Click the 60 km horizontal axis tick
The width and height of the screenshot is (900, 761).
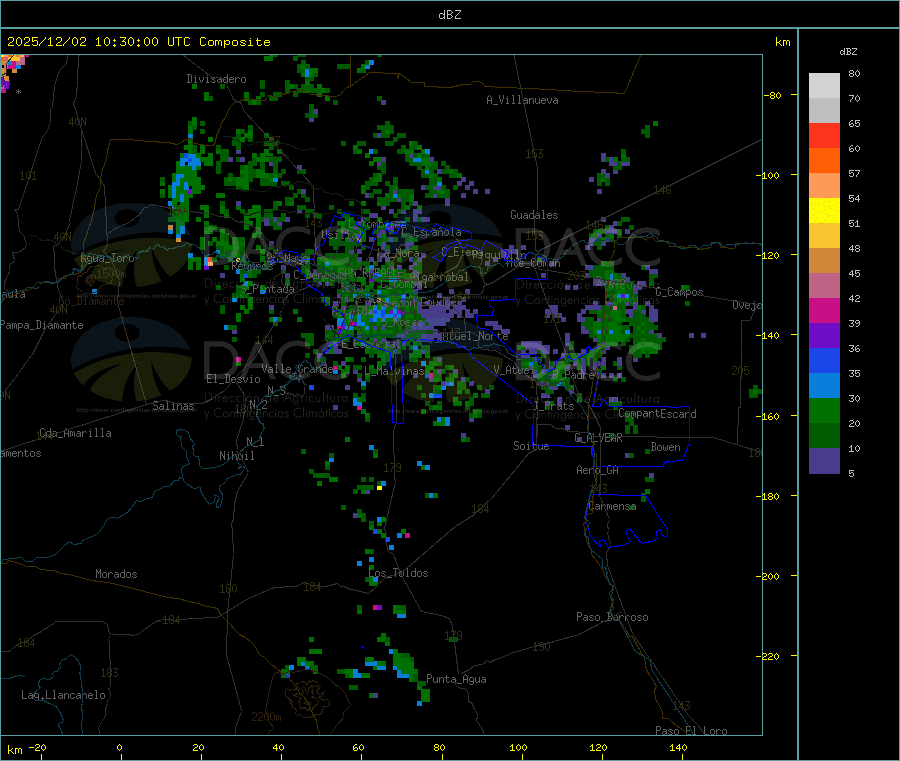[x=358, y=747]
